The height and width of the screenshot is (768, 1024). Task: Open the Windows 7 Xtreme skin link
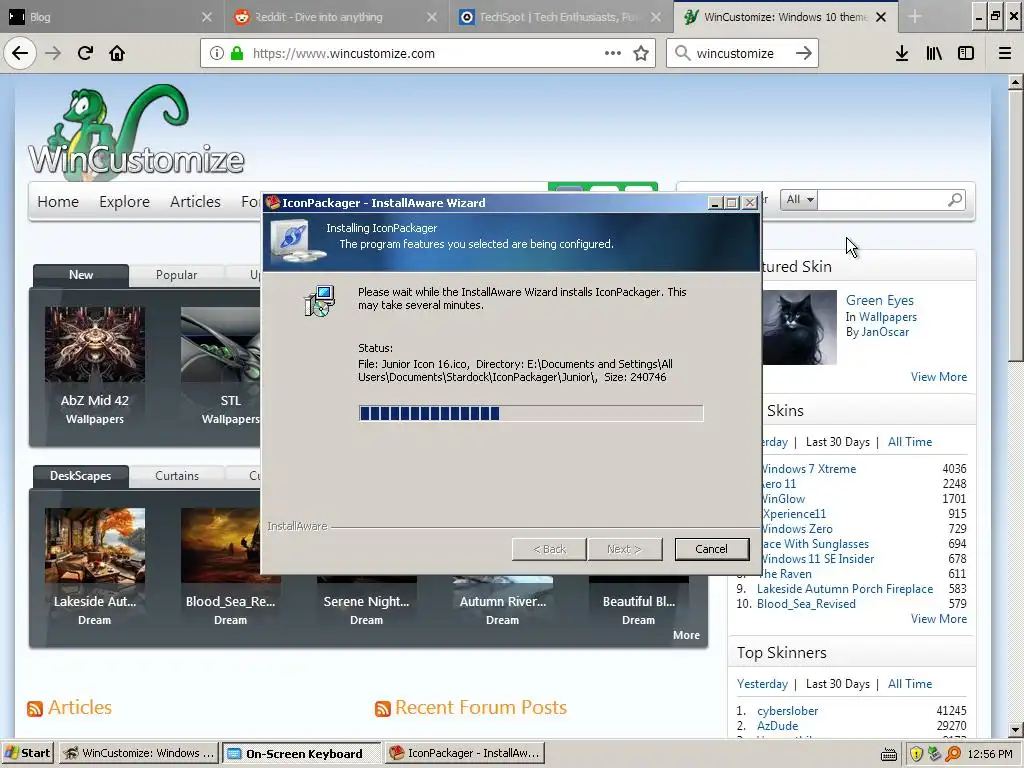click(808, 469)
